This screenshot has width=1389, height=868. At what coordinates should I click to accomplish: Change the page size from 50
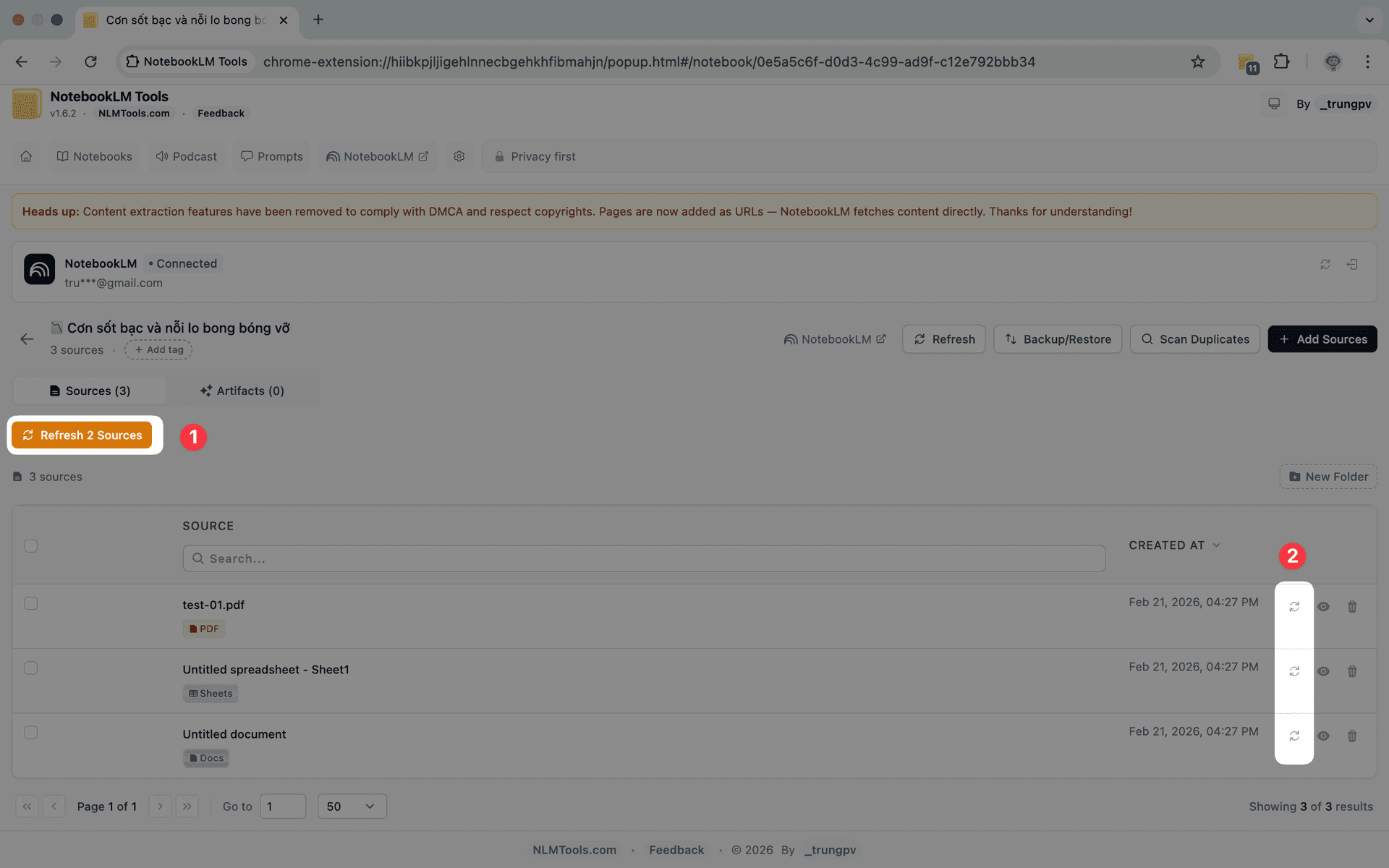tap(352, 806)
